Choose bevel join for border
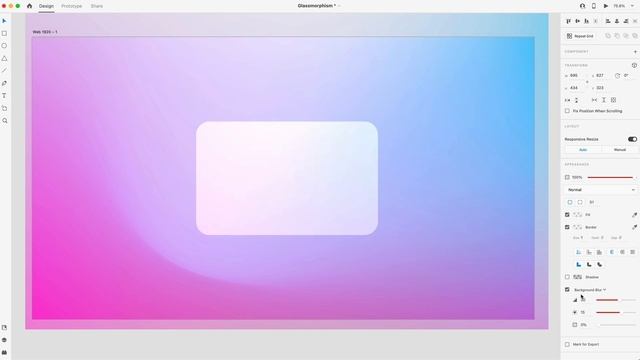 coord(600,264)
